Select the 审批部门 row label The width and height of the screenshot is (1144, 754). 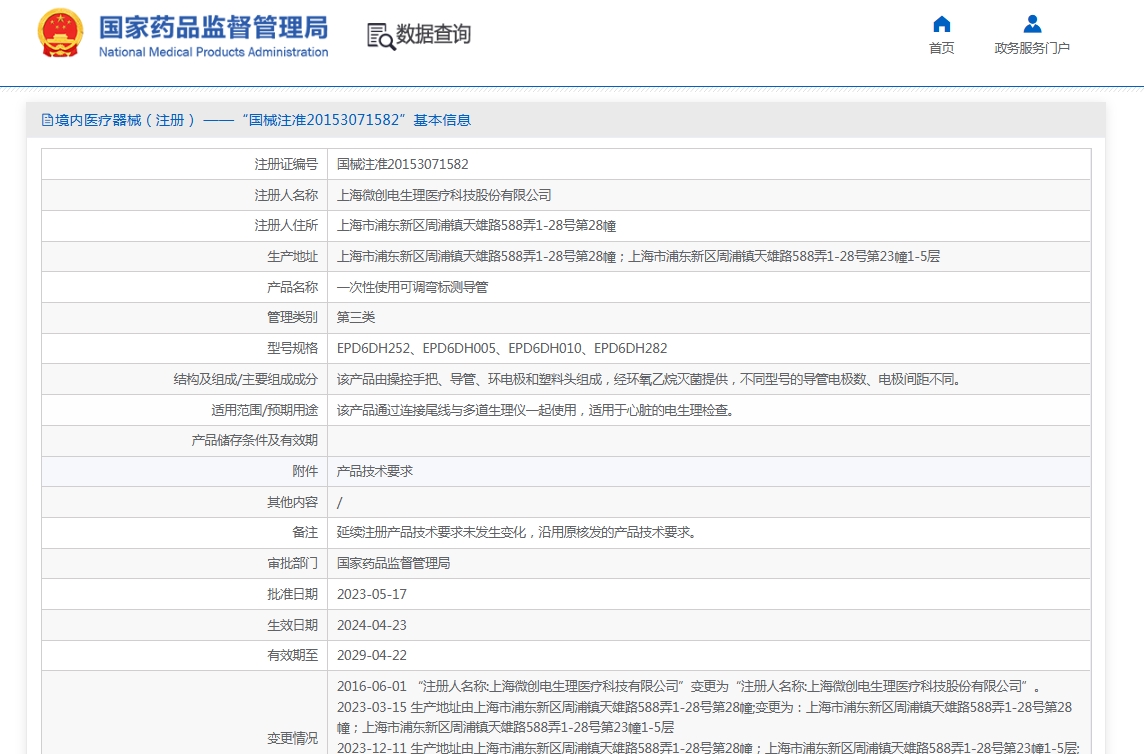pyautogui.click(x=293, y=563)
